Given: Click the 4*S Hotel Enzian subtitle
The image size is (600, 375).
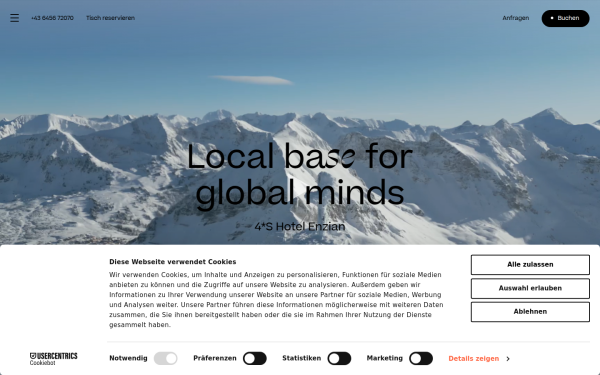Looking at the screenshot, I should tap(300, 227).
